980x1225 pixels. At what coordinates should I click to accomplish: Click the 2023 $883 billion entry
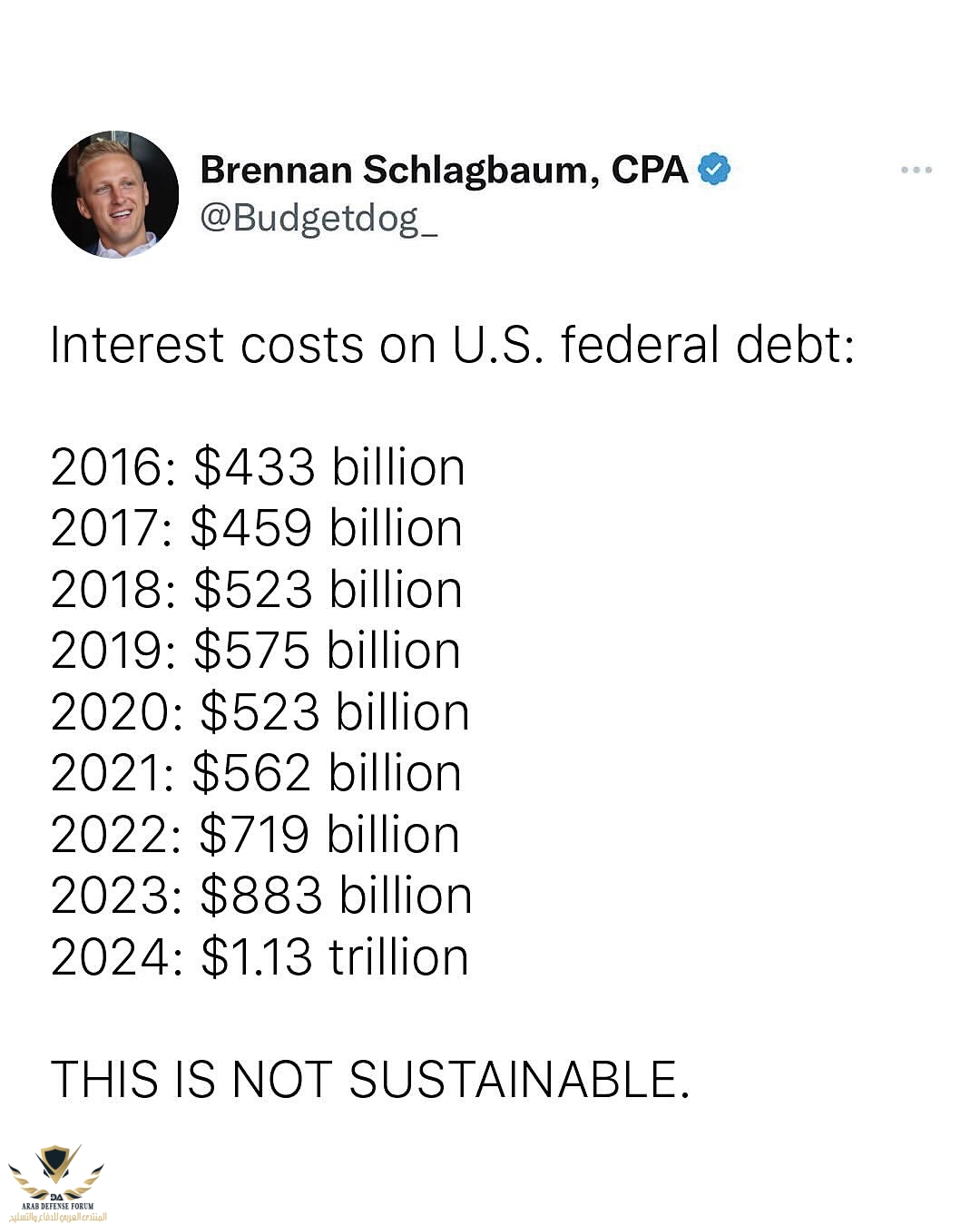261,896
